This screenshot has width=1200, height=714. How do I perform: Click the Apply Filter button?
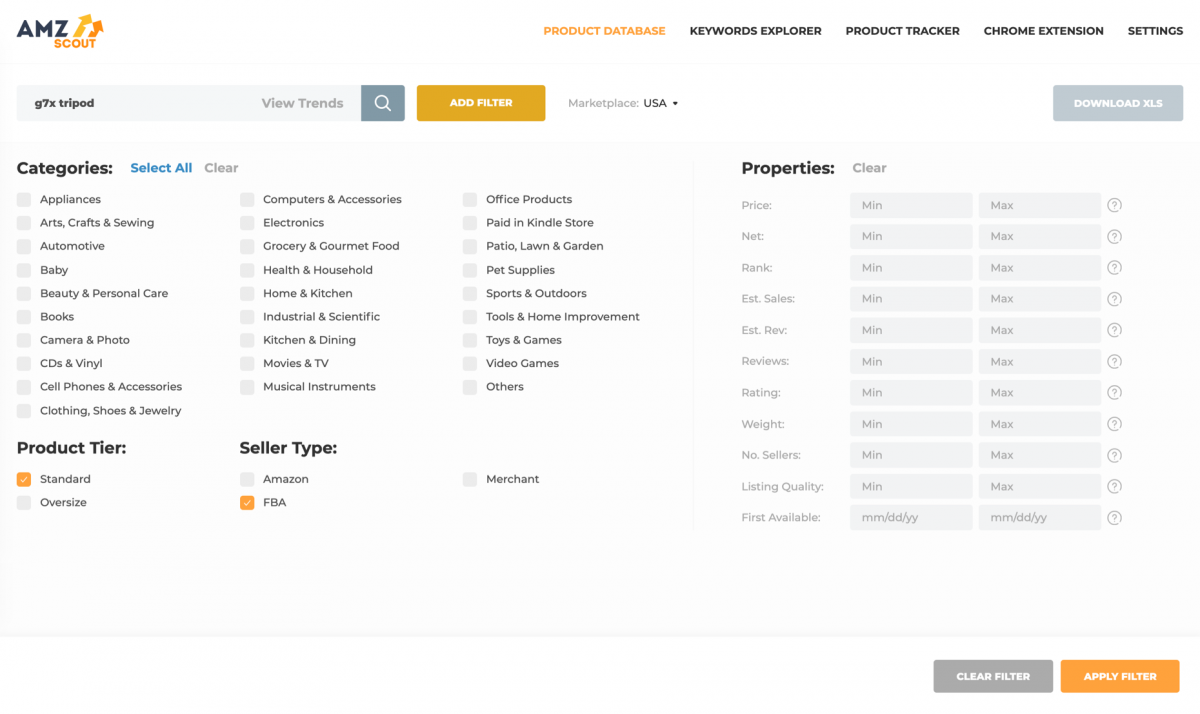1120,676
